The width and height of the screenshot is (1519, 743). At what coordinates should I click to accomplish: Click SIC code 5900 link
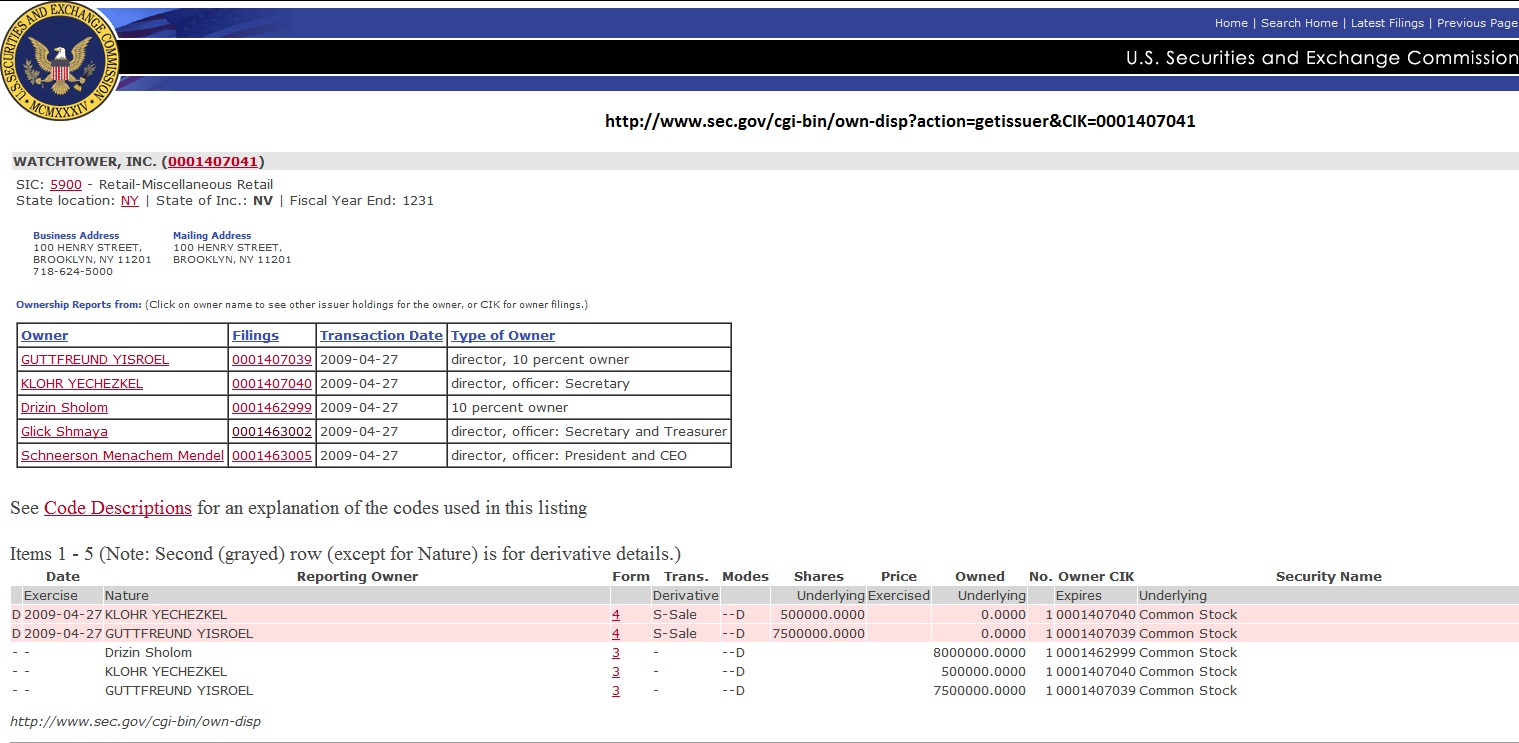(65, 185)
